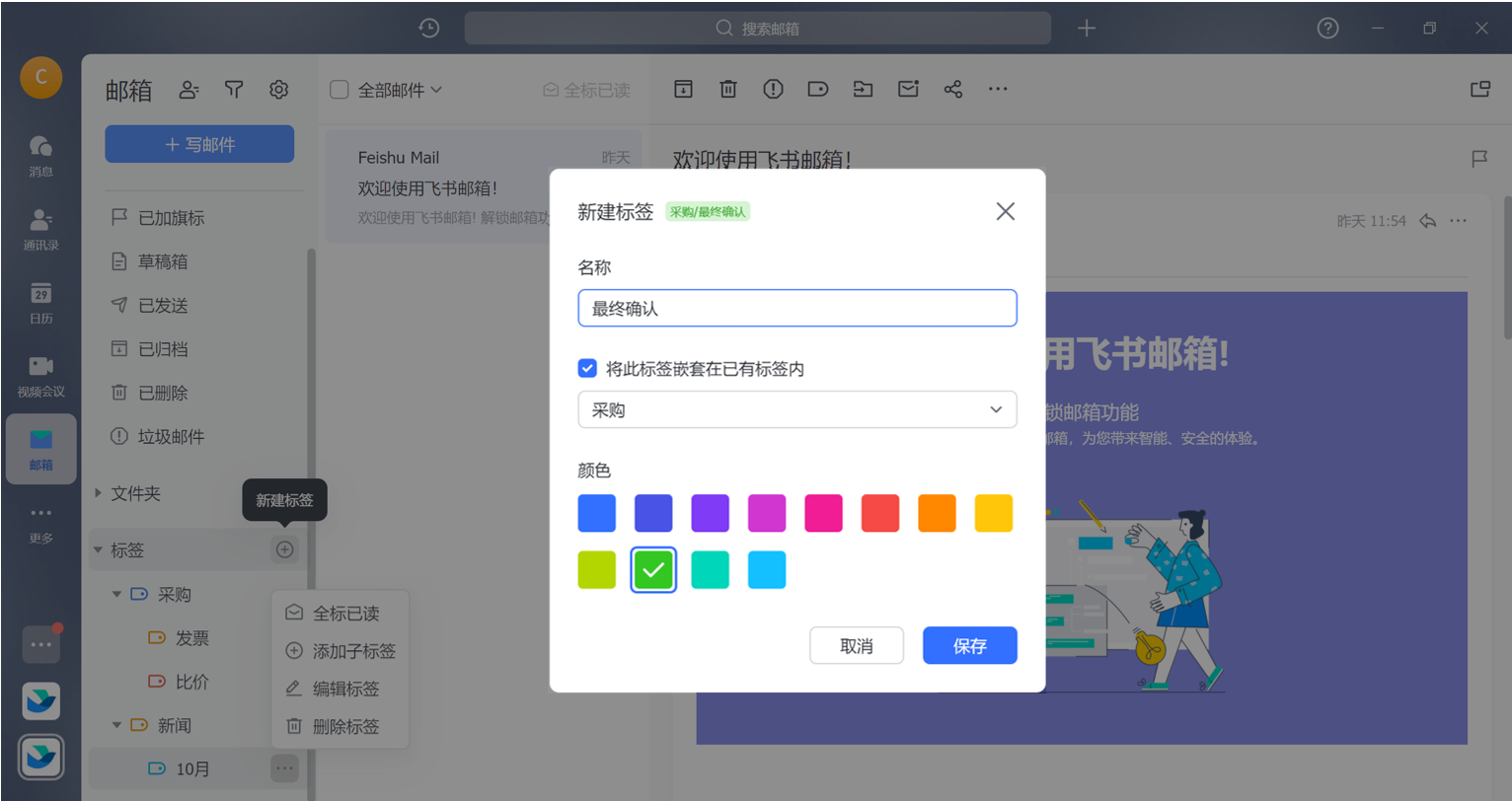Choose 编辑标签 in context menu
1512x801 pixels.
(340, 689)
